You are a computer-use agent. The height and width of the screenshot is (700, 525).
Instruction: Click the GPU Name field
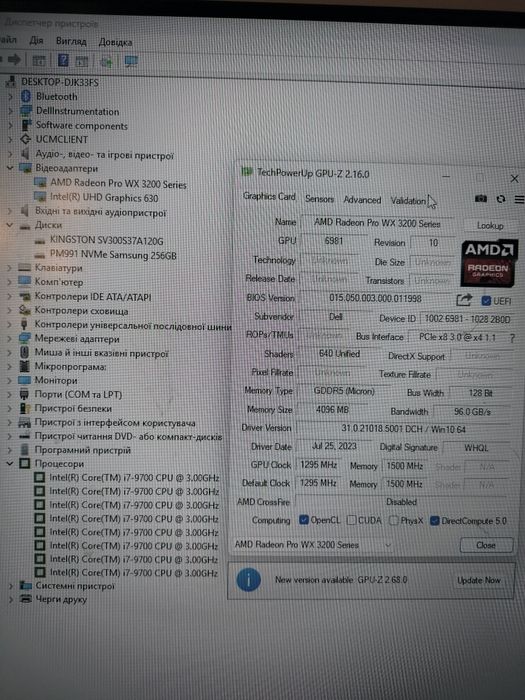pos(377,223)
